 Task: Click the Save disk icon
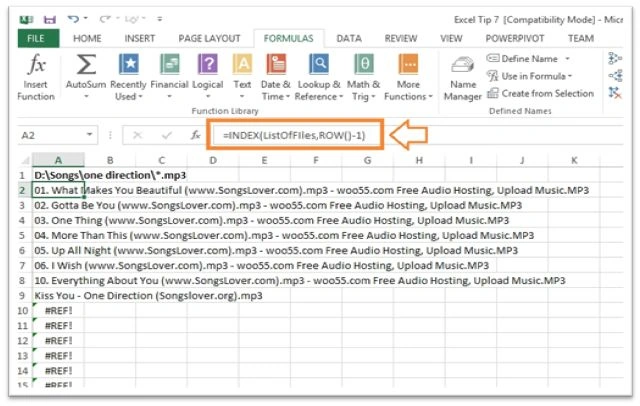(x=50, y=19)
